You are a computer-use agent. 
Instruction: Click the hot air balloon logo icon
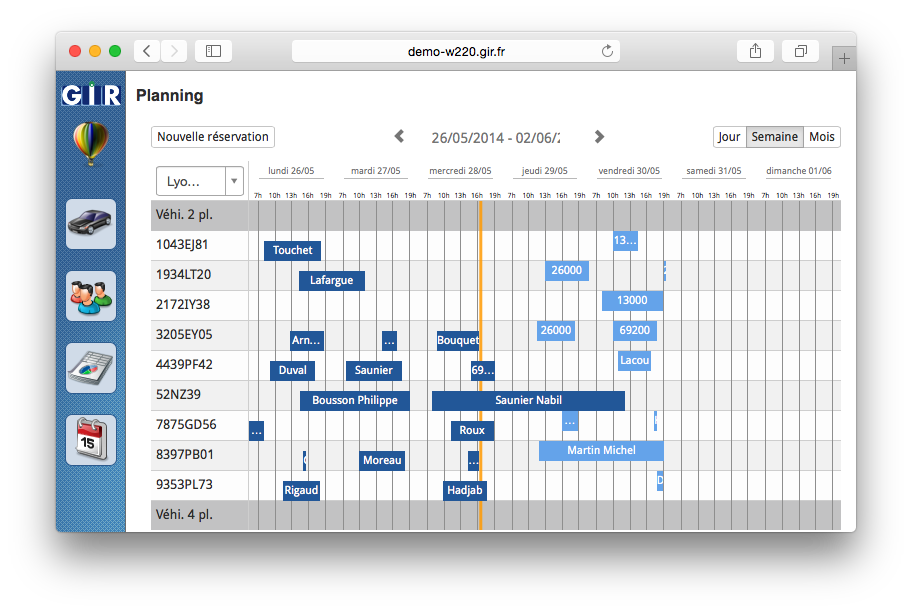(x=90, y=144)
